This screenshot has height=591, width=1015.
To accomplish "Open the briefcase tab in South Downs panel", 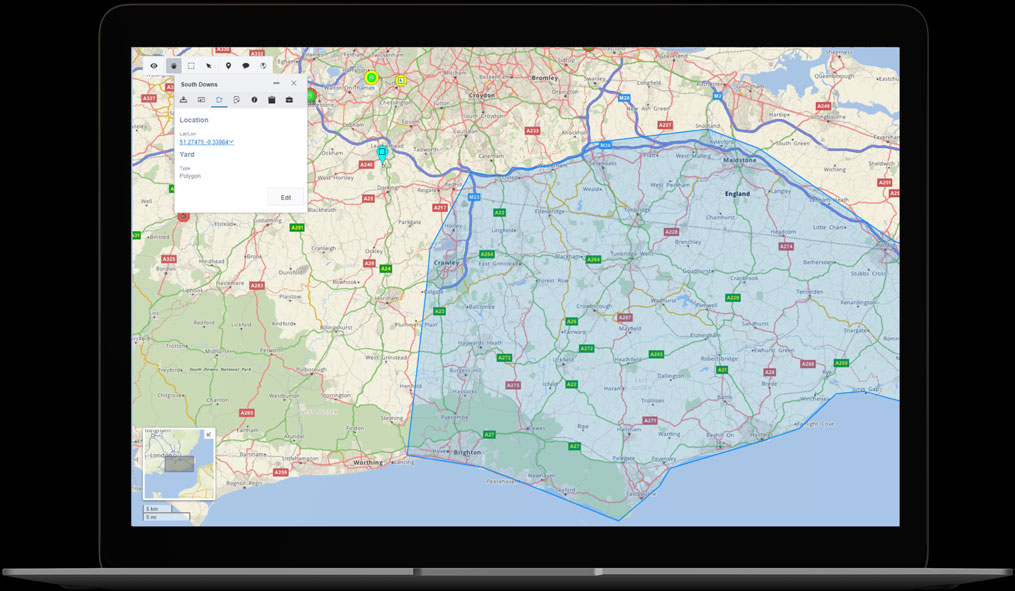I will point(289,100).
